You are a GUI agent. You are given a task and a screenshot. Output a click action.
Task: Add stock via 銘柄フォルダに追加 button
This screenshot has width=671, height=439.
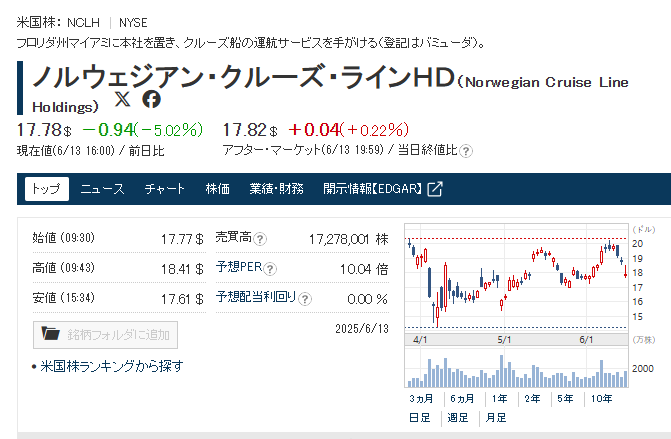[x=105, y=335]
